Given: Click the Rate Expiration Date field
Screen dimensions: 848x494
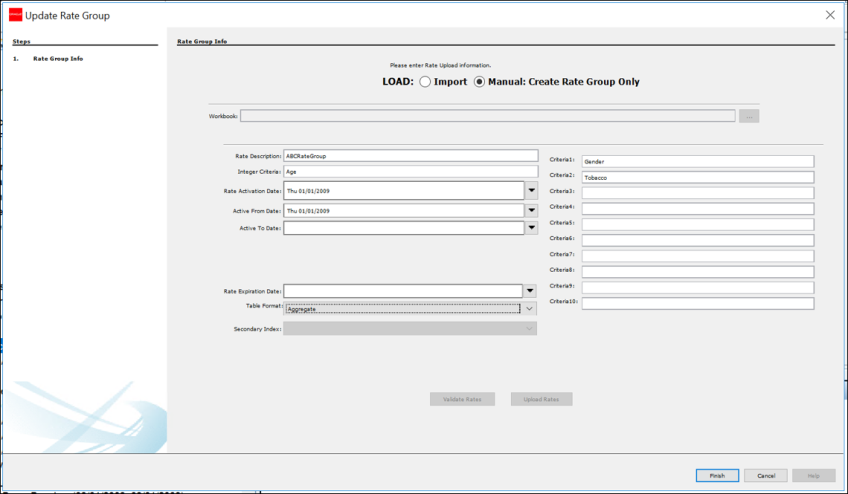Looking at the screenshot, I should 403,291.
